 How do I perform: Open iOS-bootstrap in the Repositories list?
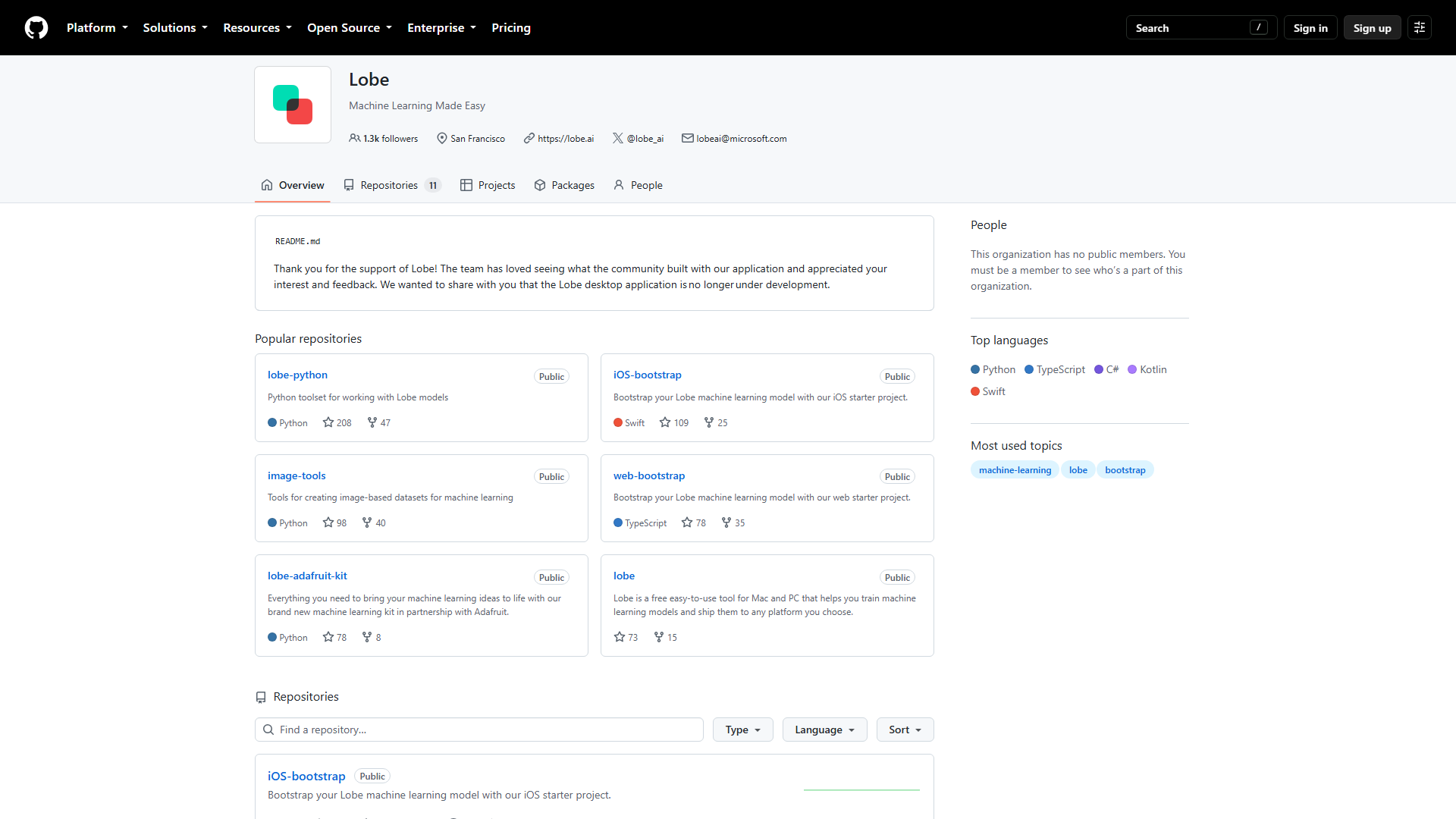pyautogui.click(x=306, y=776)
